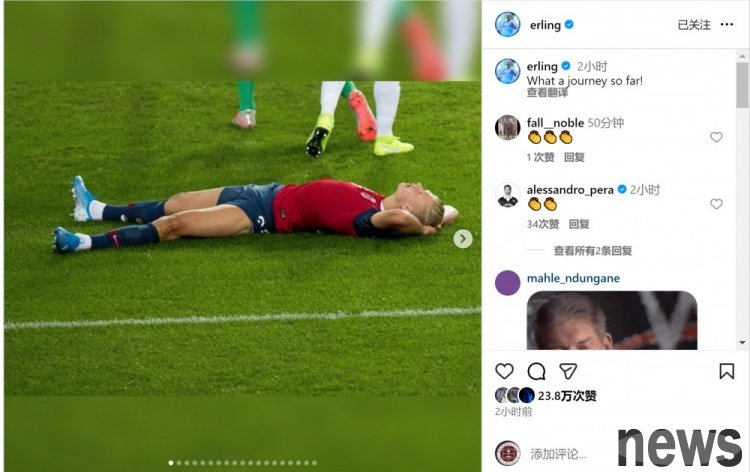The image size is (750, 472).
Task: Click the comment bubble icon
Action: point(536,371)
